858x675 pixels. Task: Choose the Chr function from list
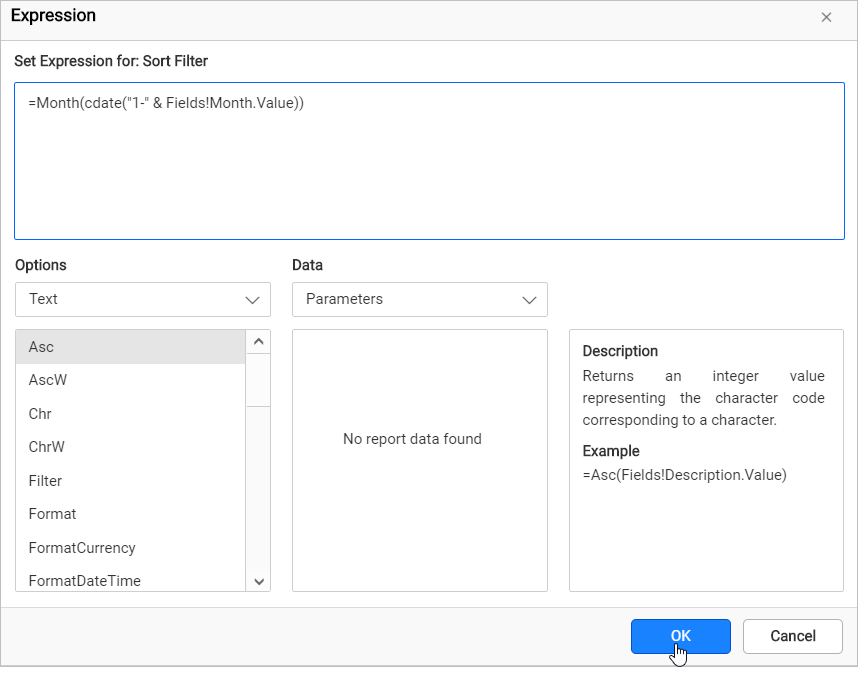click(x=130, y=414)
